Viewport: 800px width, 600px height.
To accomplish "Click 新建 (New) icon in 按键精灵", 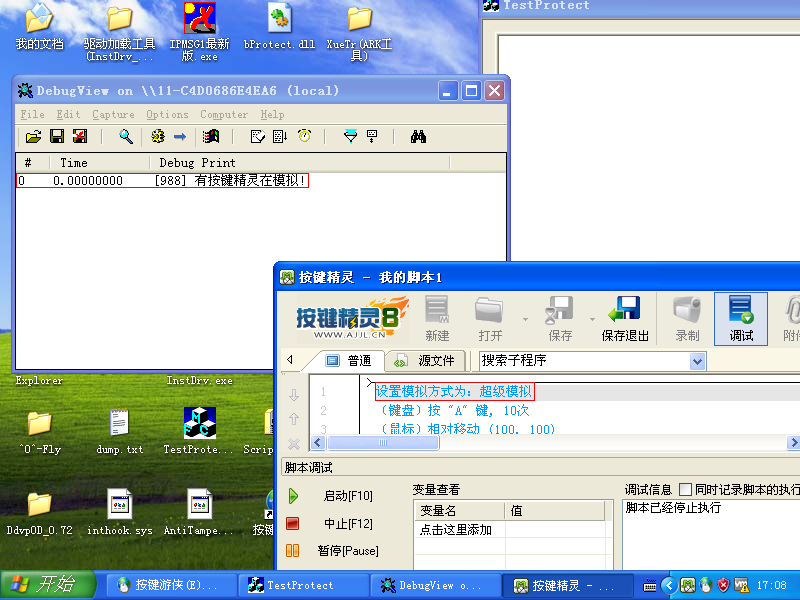I will coord(437,318).
